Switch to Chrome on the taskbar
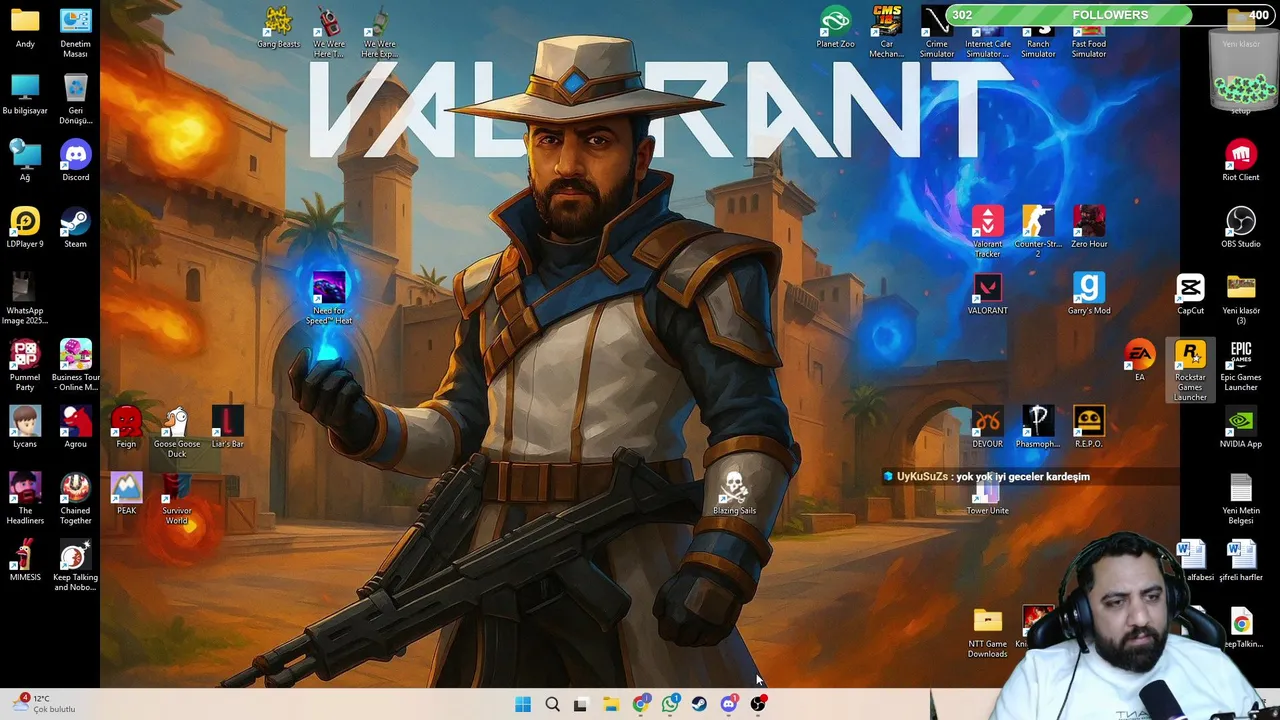Image resolution: width=1280 pixels, height=720 pixels. pos(640,705)
